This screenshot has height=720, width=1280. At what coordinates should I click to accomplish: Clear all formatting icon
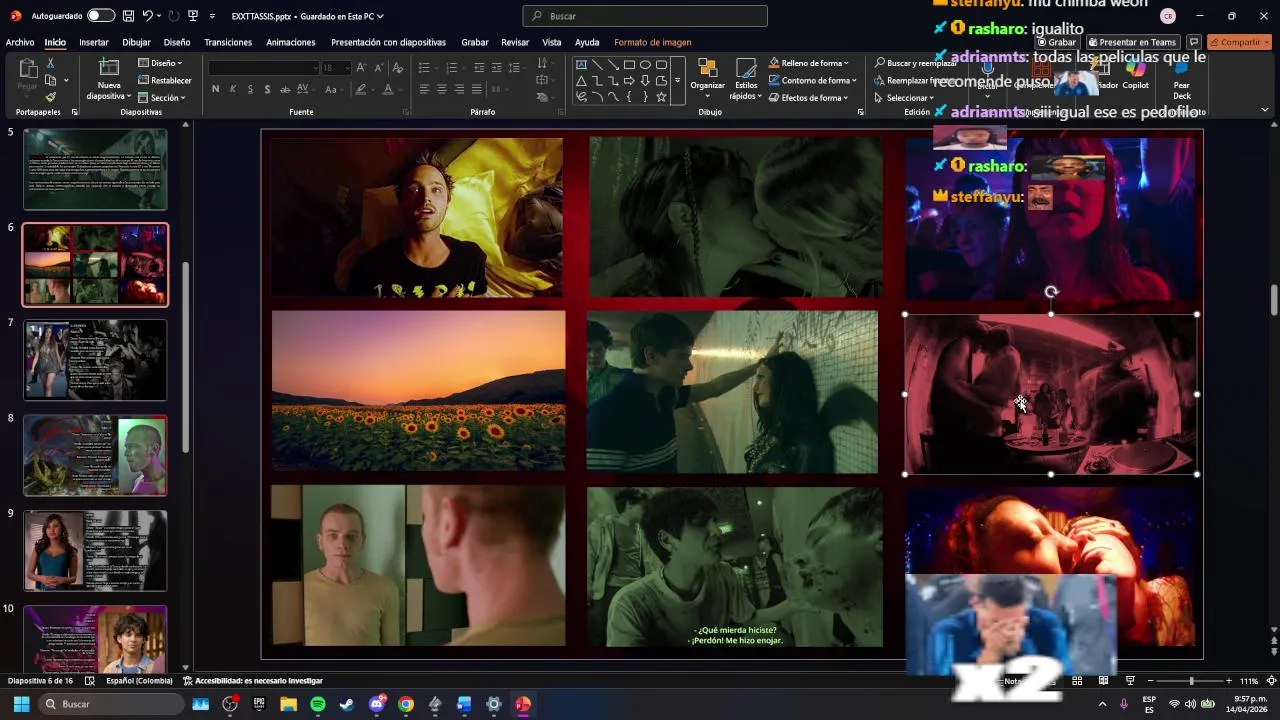pos(398,67)
